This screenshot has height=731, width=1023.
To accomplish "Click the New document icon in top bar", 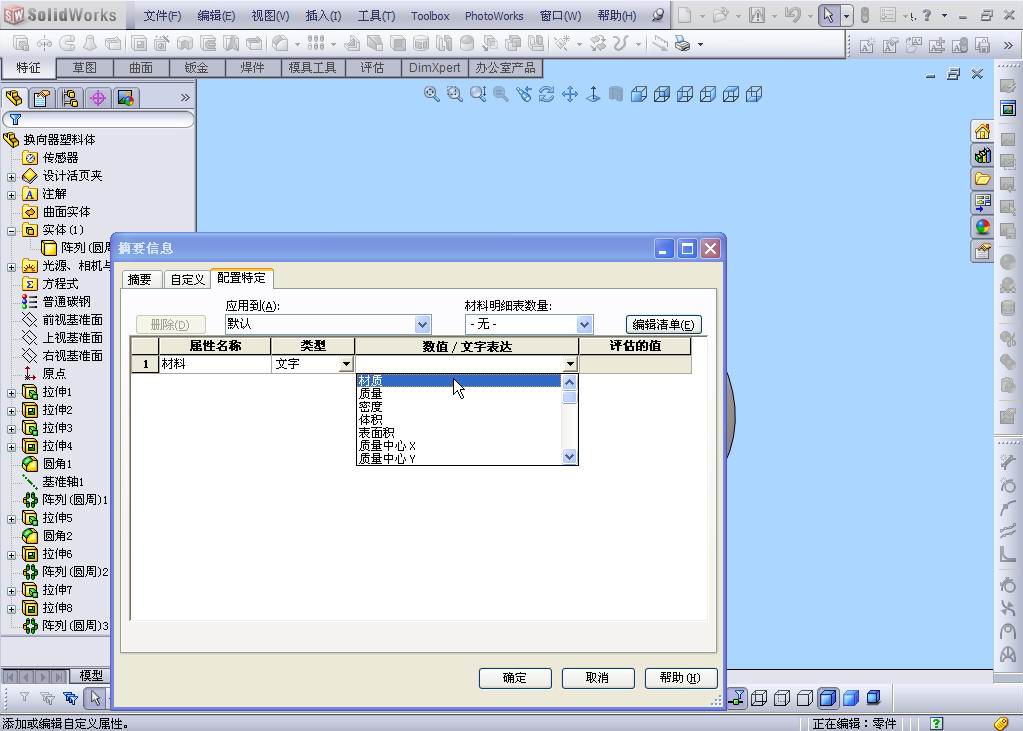I will tap(684, 15).
